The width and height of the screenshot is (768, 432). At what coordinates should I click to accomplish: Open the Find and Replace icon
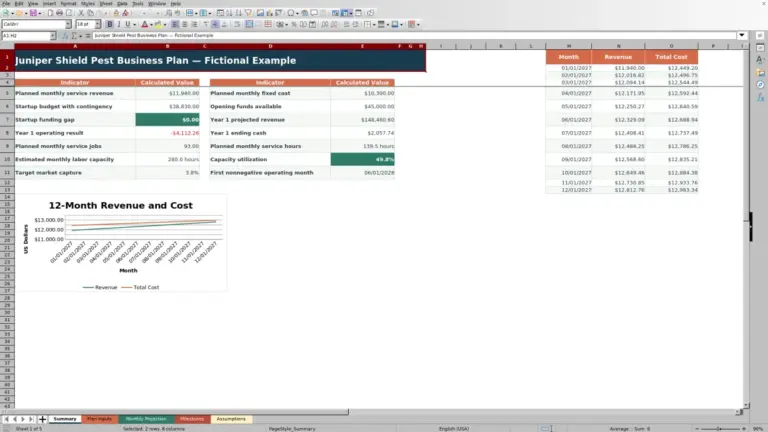point(168,13)
